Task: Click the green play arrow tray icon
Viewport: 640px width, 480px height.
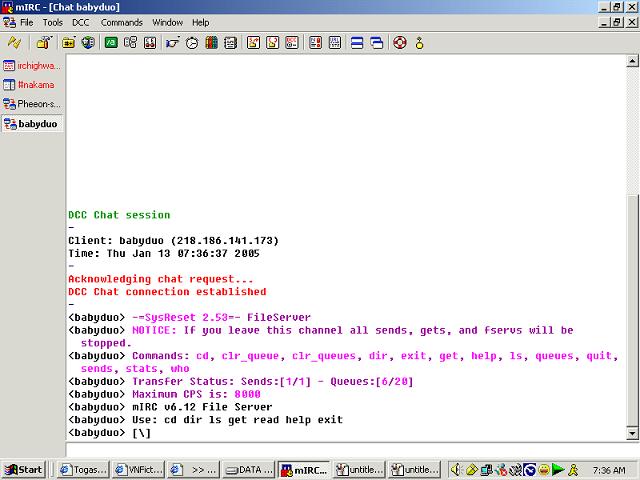Action: 558,470
